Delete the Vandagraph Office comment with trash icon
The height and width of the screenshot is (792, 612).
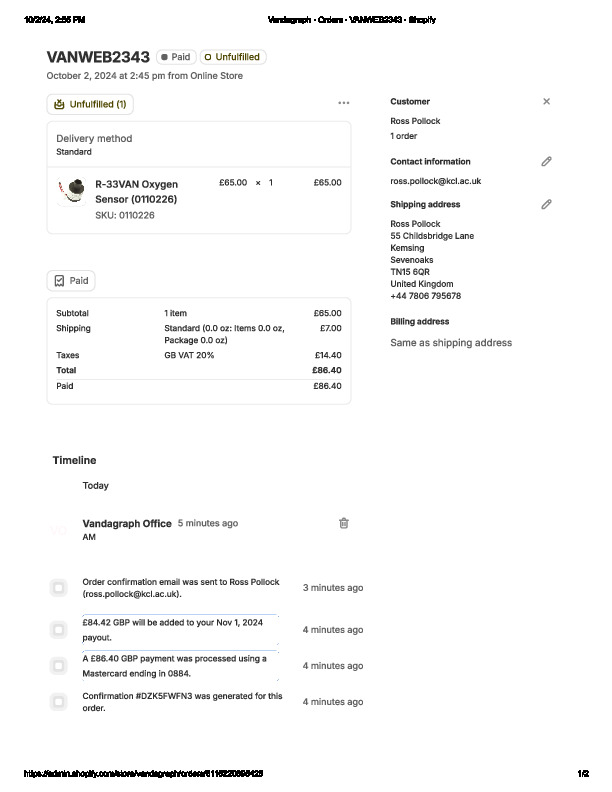click(344, 523)
